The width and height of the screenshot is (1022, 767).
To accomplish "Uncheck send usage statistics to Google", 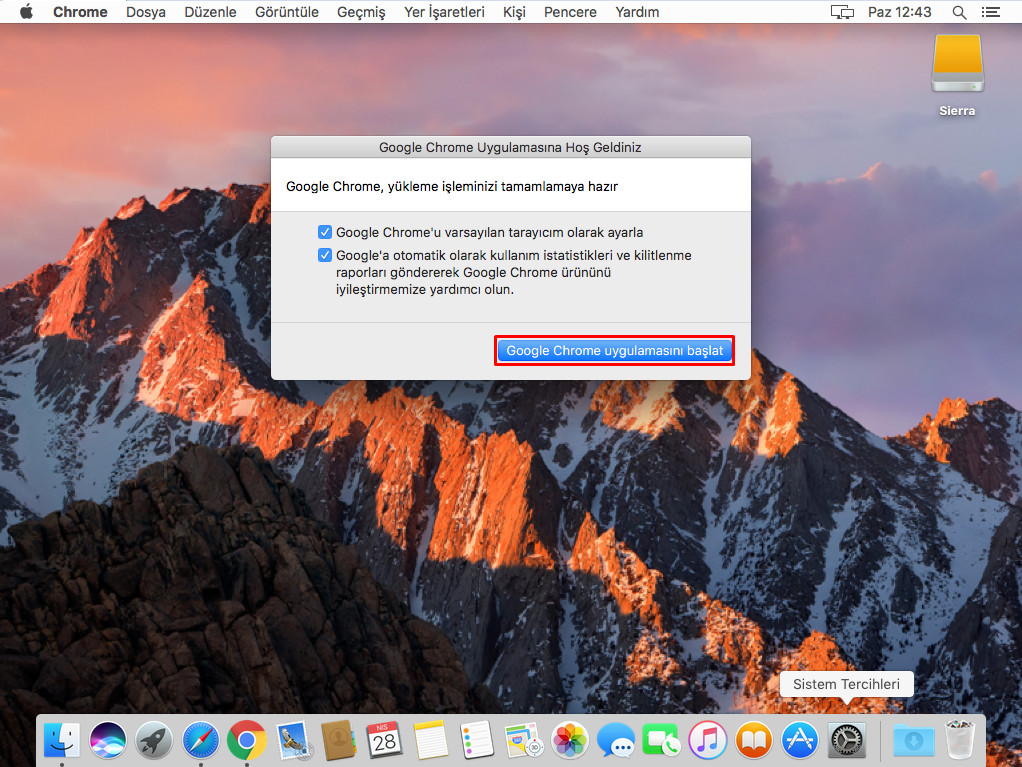I will 325,255.
